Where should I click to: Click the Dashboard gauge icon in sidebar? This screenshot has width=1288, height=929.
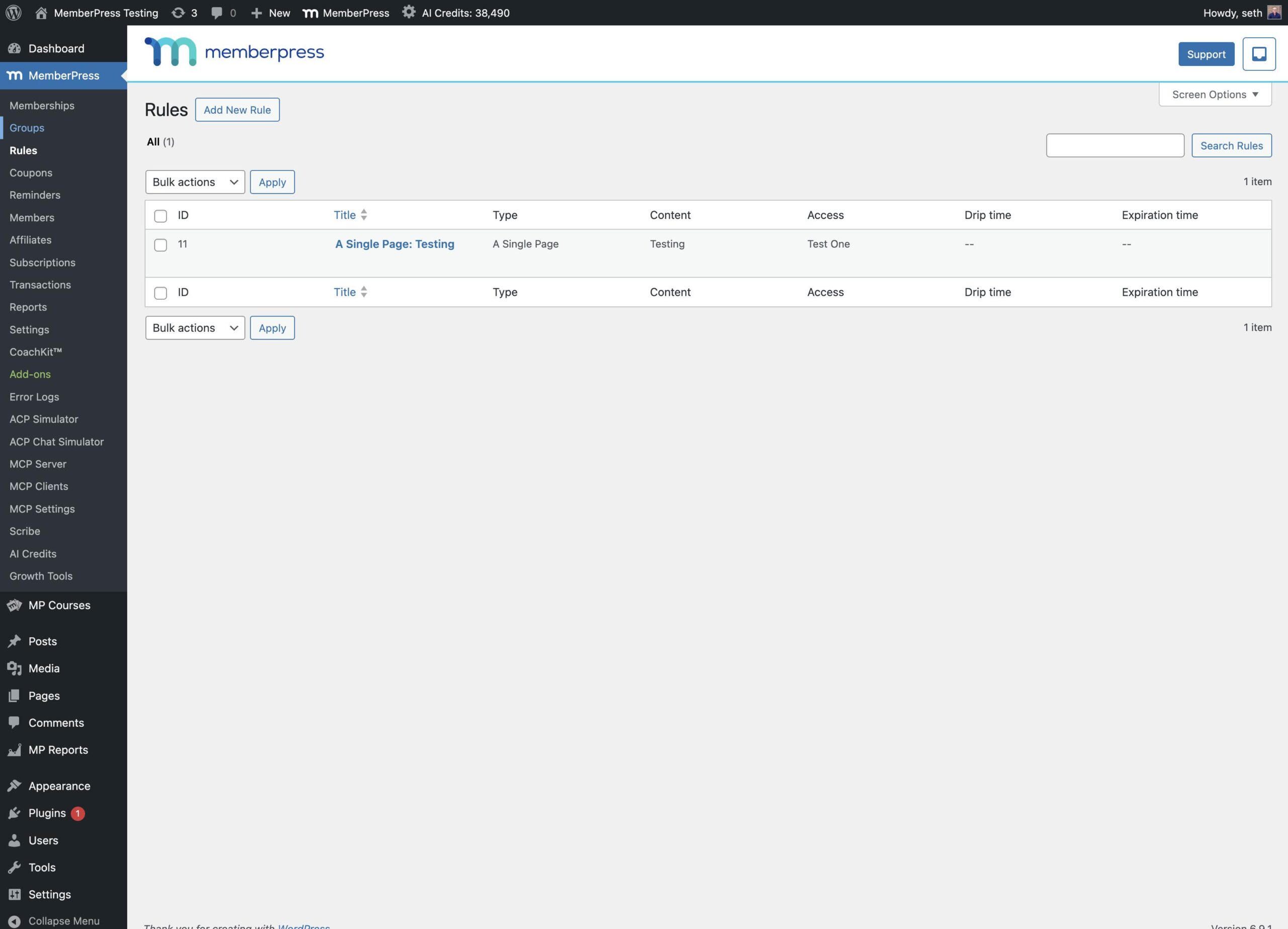click(x=14, y=49)
